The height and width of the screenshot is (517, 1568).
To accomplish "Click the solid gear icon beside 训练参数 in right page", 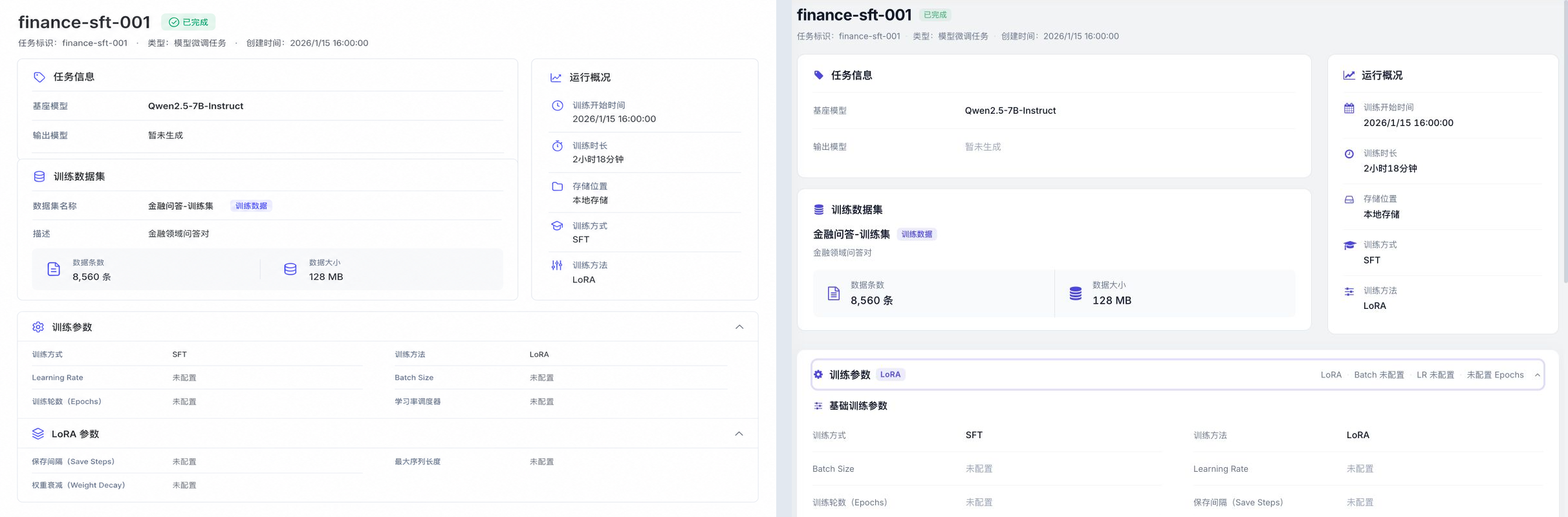I will click(818, 375).
